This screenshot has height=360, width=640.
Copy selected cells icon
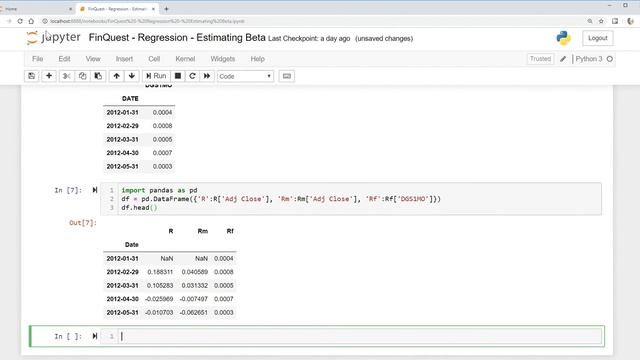point(82,76)
